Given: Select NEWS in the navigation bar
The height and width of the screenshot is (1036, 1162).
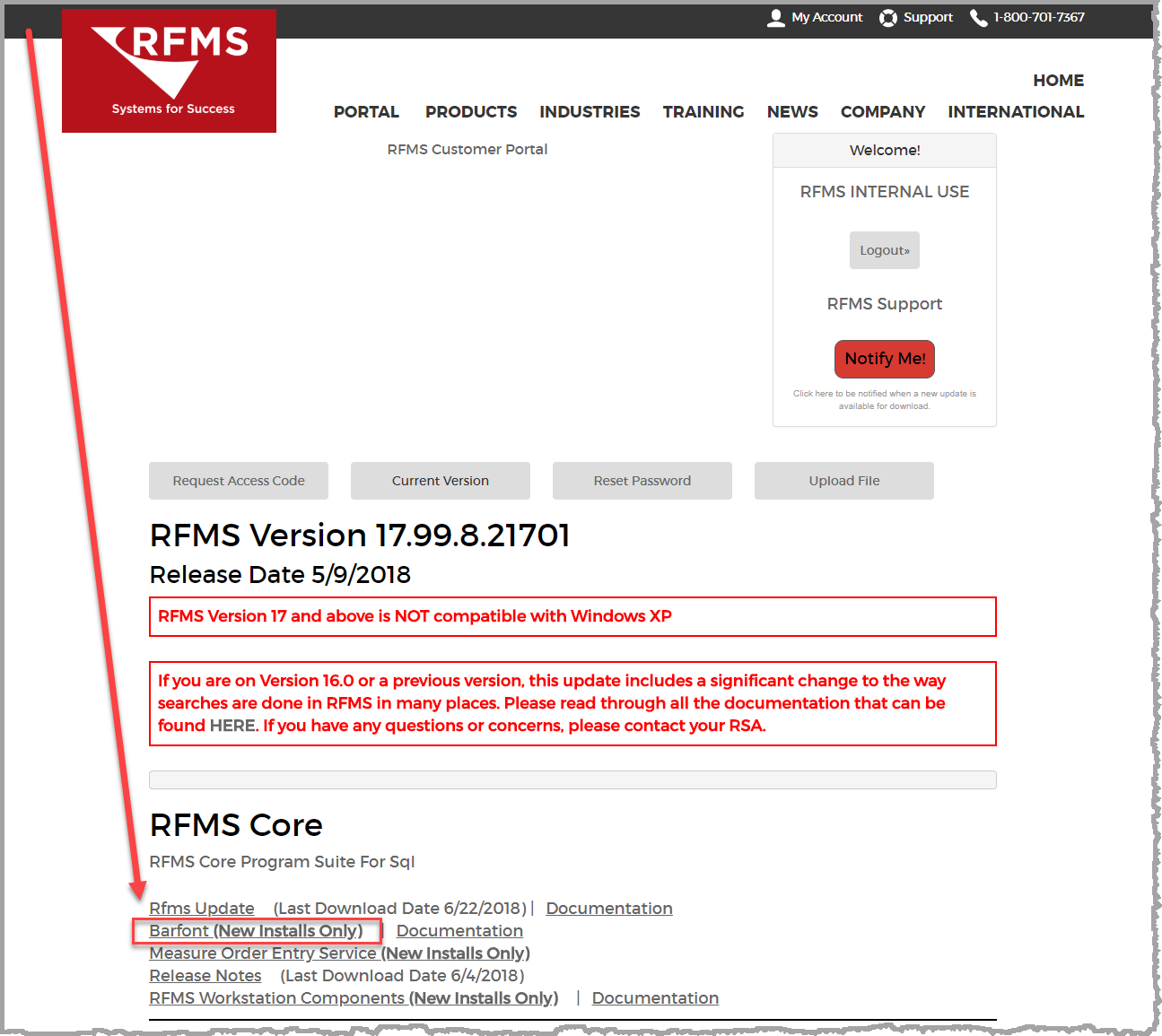Looking at the screenshot, I should [x=792, y=112].
